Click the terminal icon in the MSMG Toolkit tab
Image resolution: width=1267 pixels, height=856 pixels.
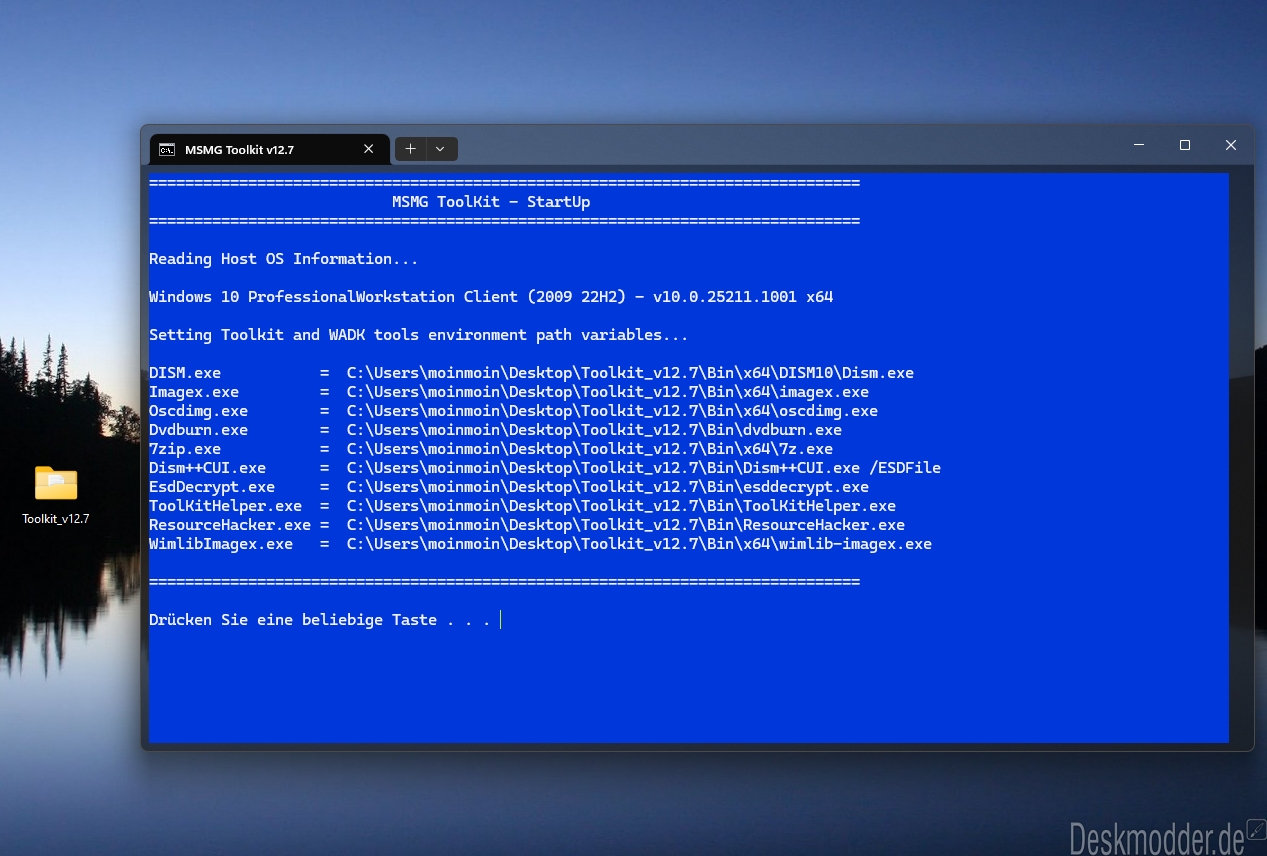(x=168, y=150)
